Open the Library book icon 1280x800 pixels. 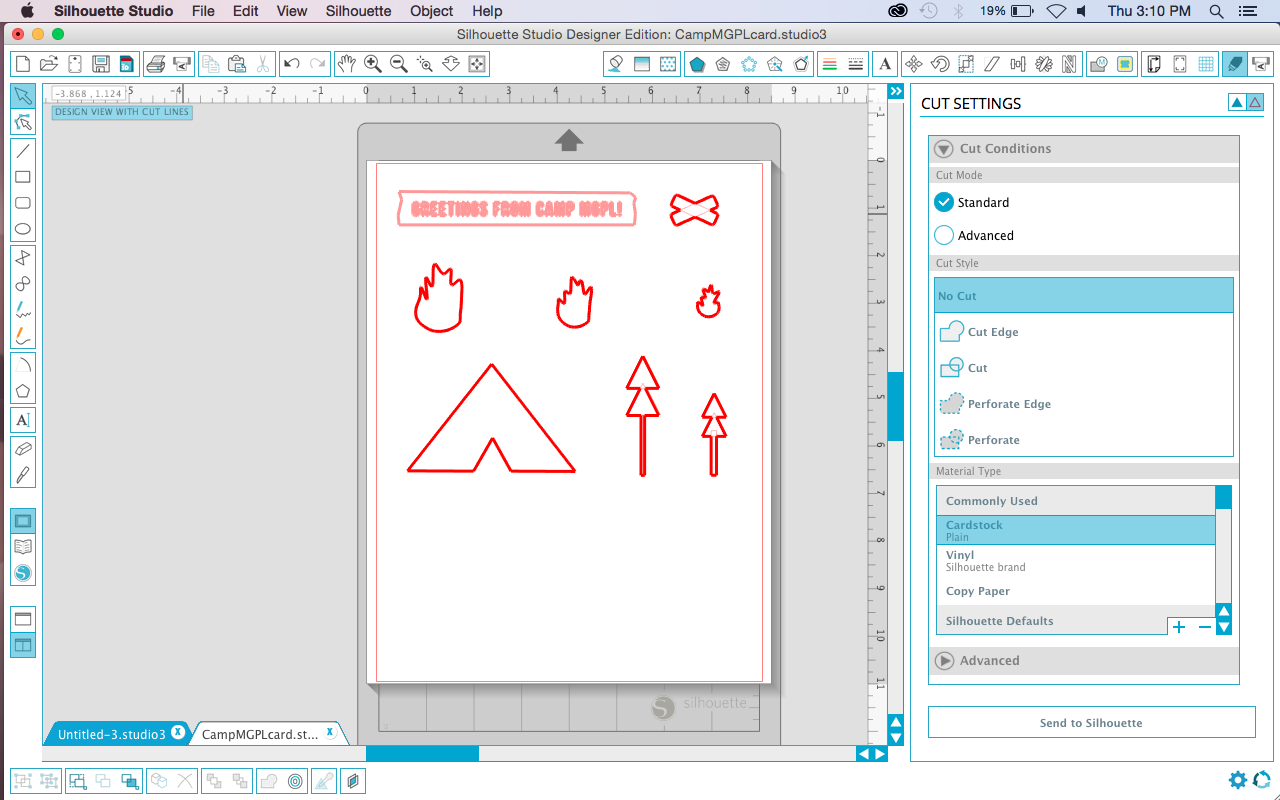tap(23, 547)
